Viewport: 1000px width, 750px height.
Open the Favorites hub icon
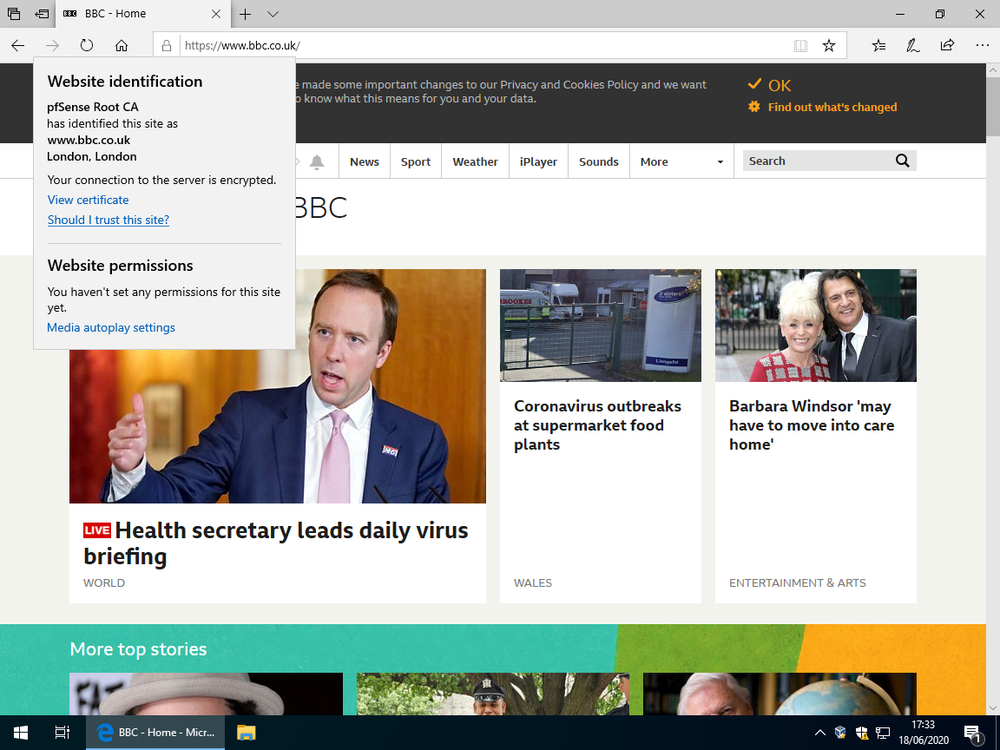point(879,45)
